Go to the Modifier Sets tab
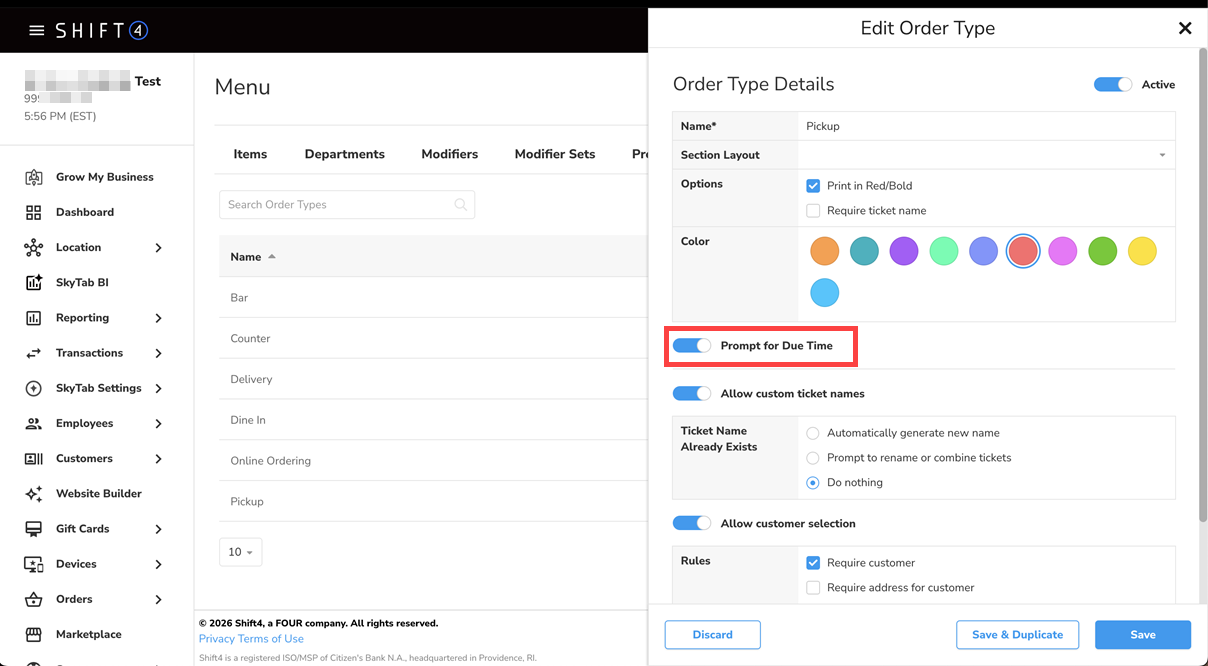The width and height of the screenshot is (1208, 666). pyautogui.click(x=554, y=154)
